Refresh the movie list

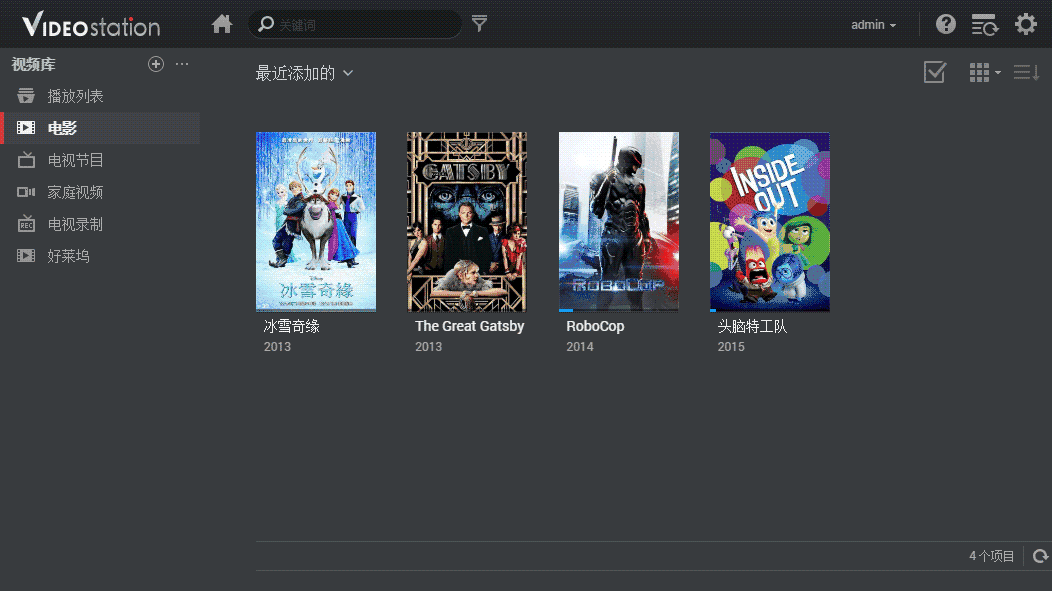[1040, 556]
